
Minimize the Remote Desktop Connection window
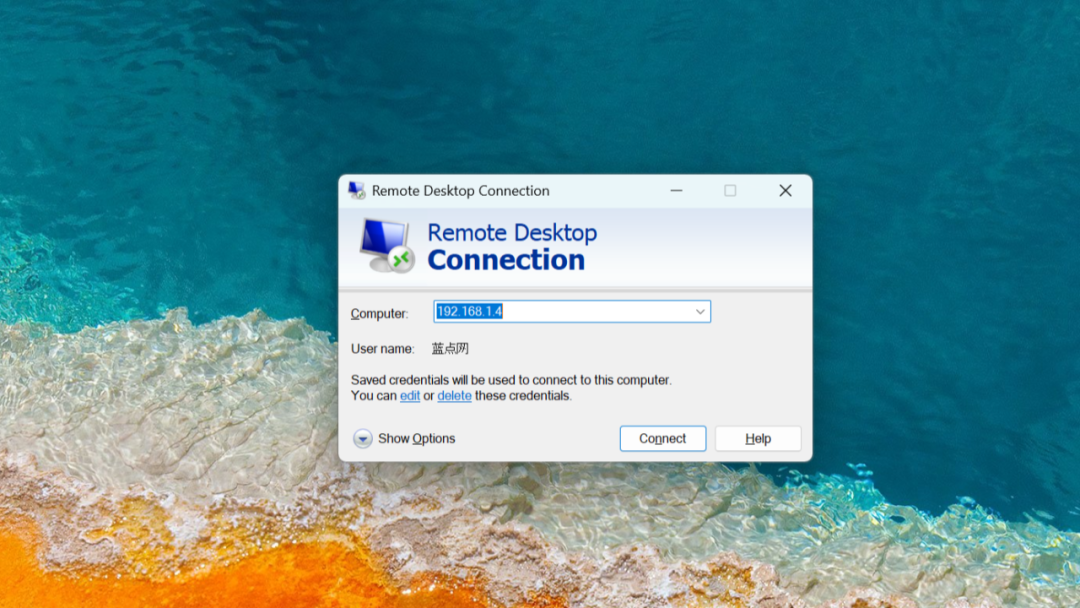[676, 191]
